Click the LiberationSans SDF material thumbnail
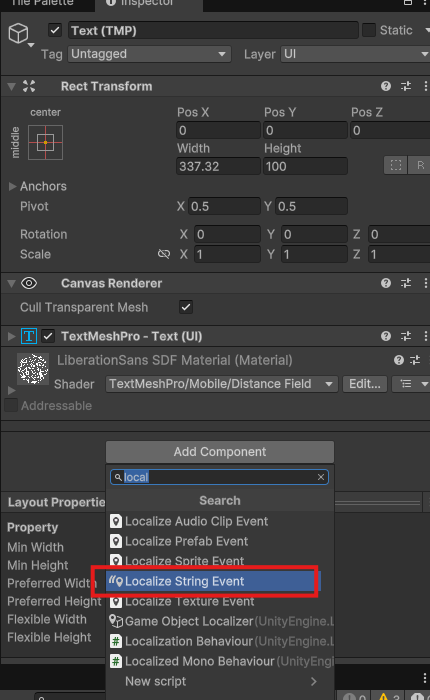Screen dimensions: 430x700 33,369
